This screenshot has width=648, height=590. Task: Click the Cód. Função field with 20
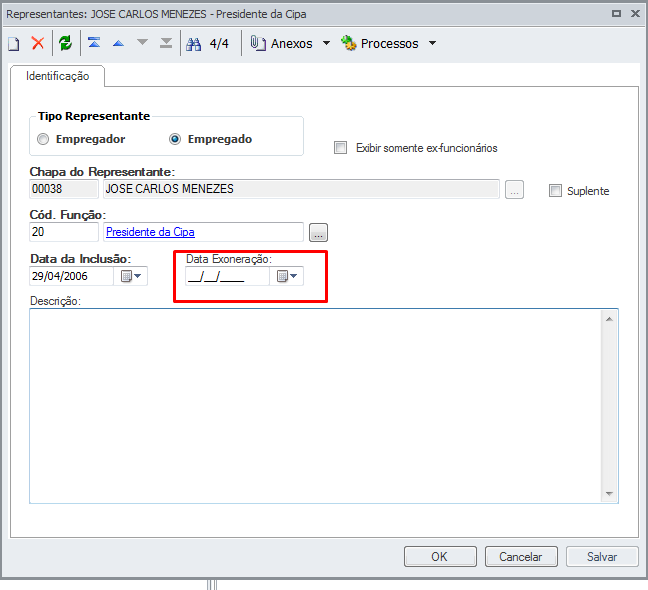pos(64,232)
